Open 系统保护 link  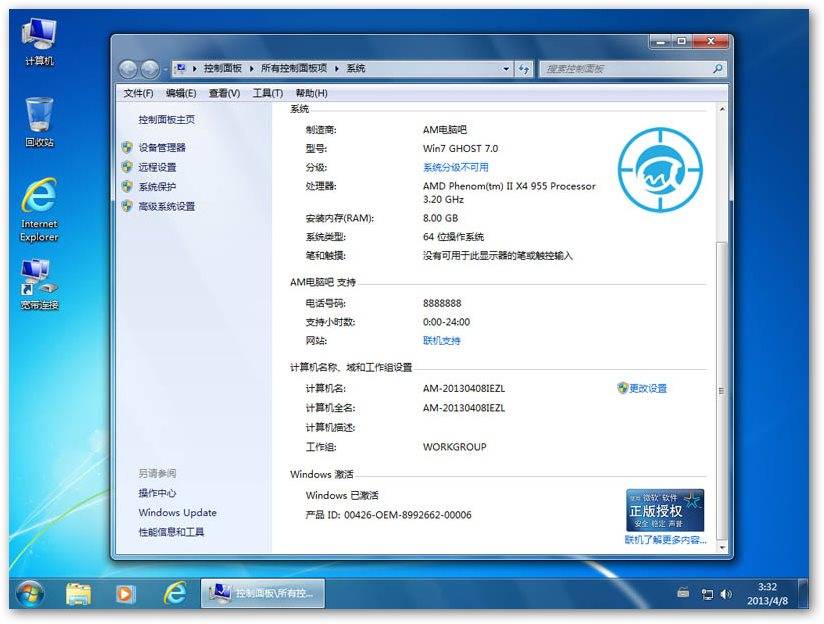point(157,187)
